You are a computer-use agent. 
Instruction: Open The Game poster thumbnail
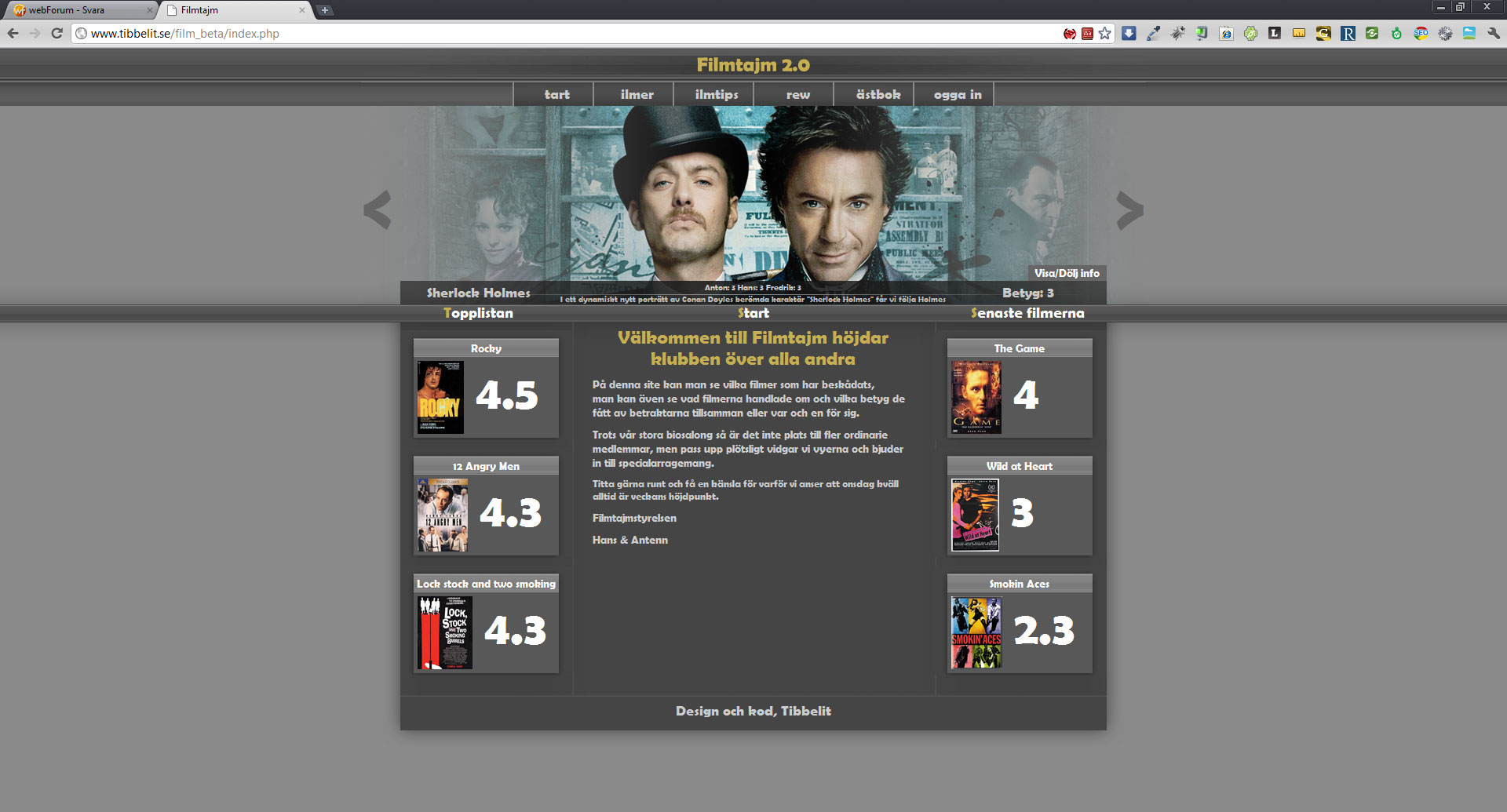tap(976, 397)
